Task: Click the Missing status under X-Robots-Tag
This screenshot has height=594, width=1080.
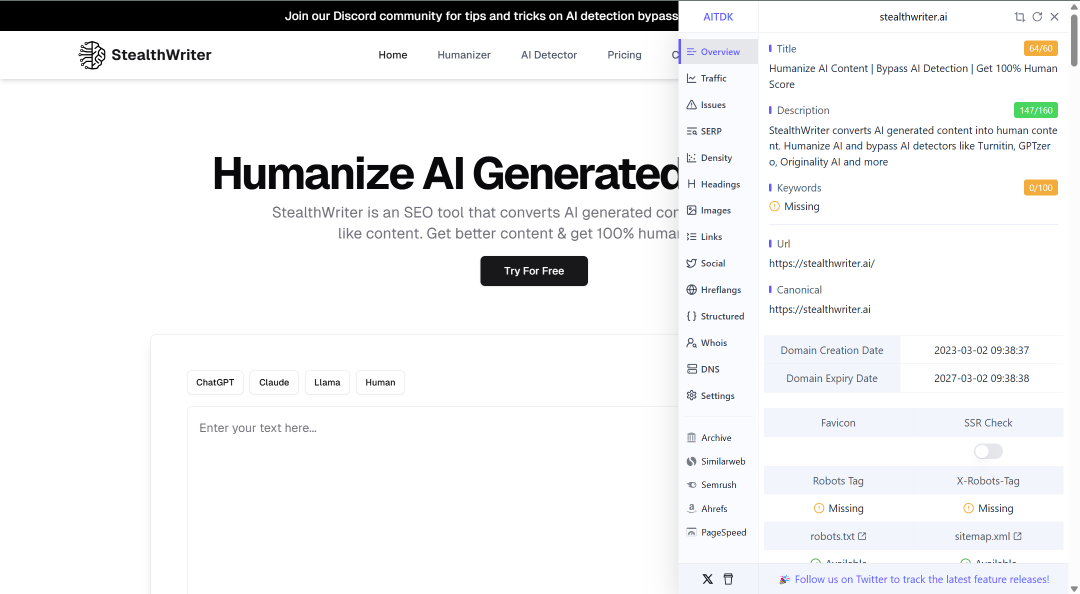Action: [x=988, y=509]
